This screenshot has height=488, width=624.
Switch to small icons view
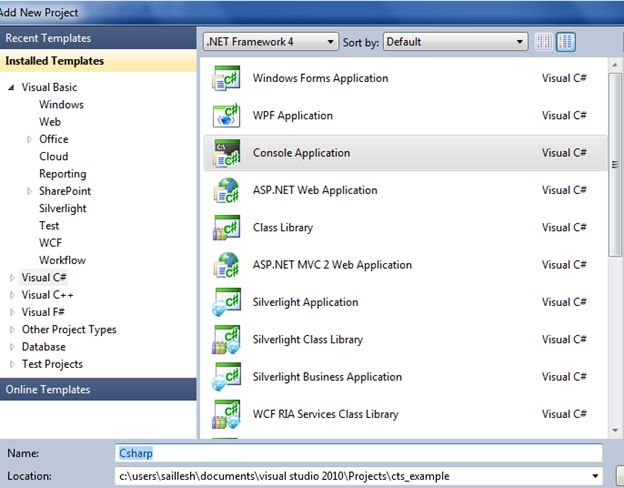pos(544,41)
